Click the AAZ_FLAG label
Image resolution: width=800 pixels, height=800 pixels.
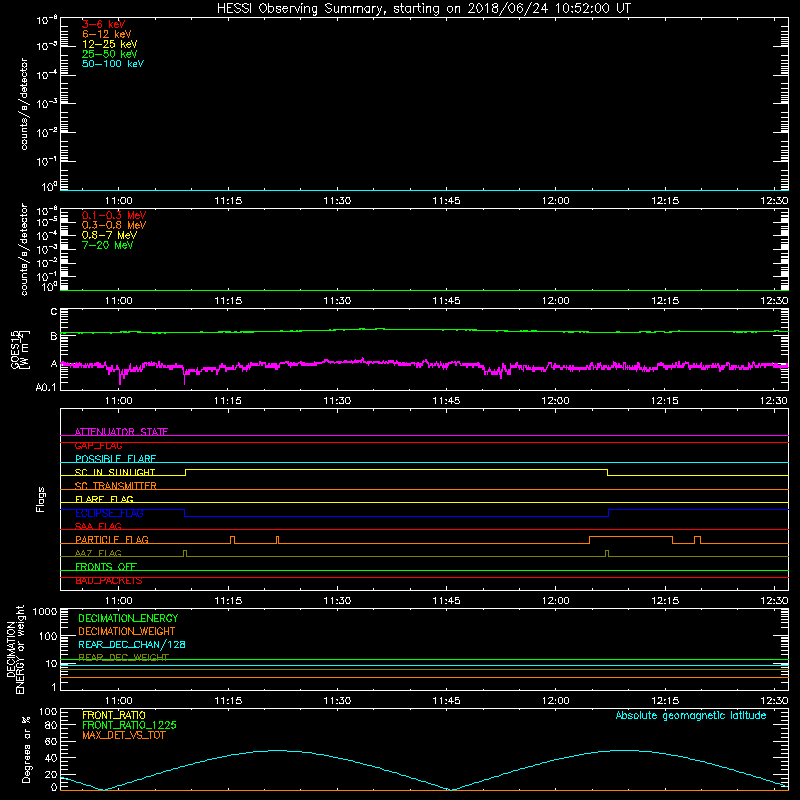click(x=98, y=553)
